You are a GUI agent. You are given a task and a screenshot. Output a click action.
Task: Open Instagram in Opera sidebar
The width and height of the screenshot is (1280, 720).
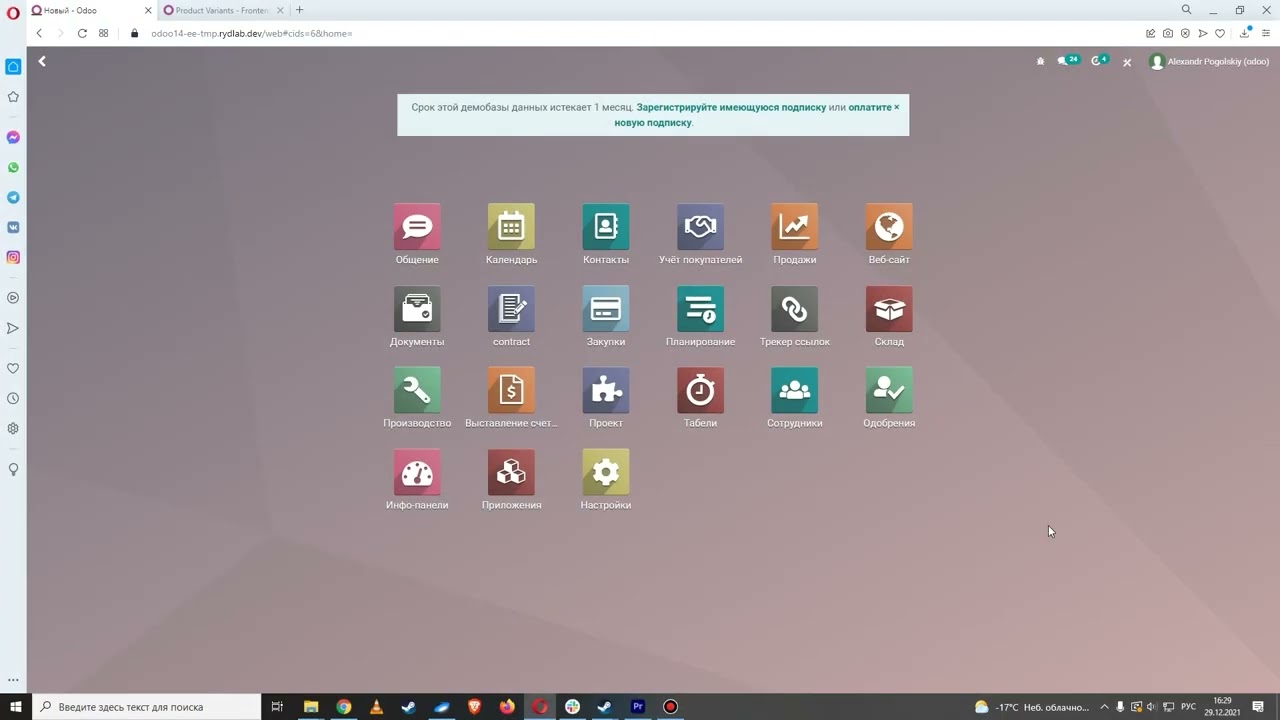point(13,257)
